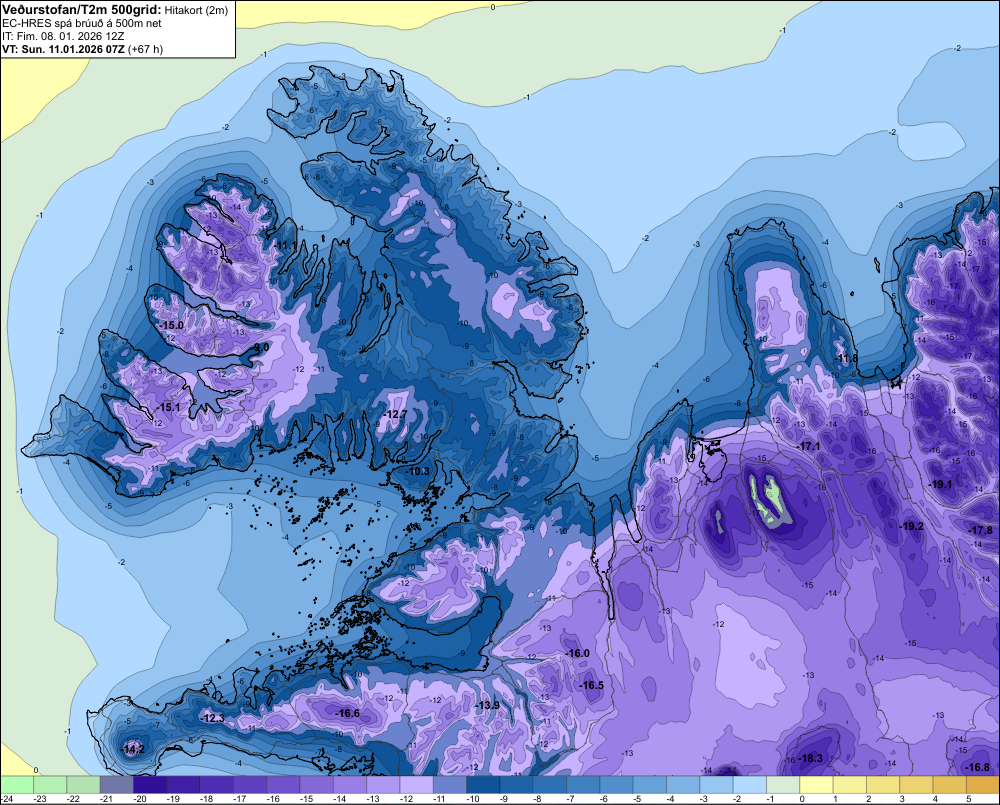Click the -19.2 temperature value
Image resolution: width=1000 pixels, height=805 pixels.
click(x=912, y=526)
